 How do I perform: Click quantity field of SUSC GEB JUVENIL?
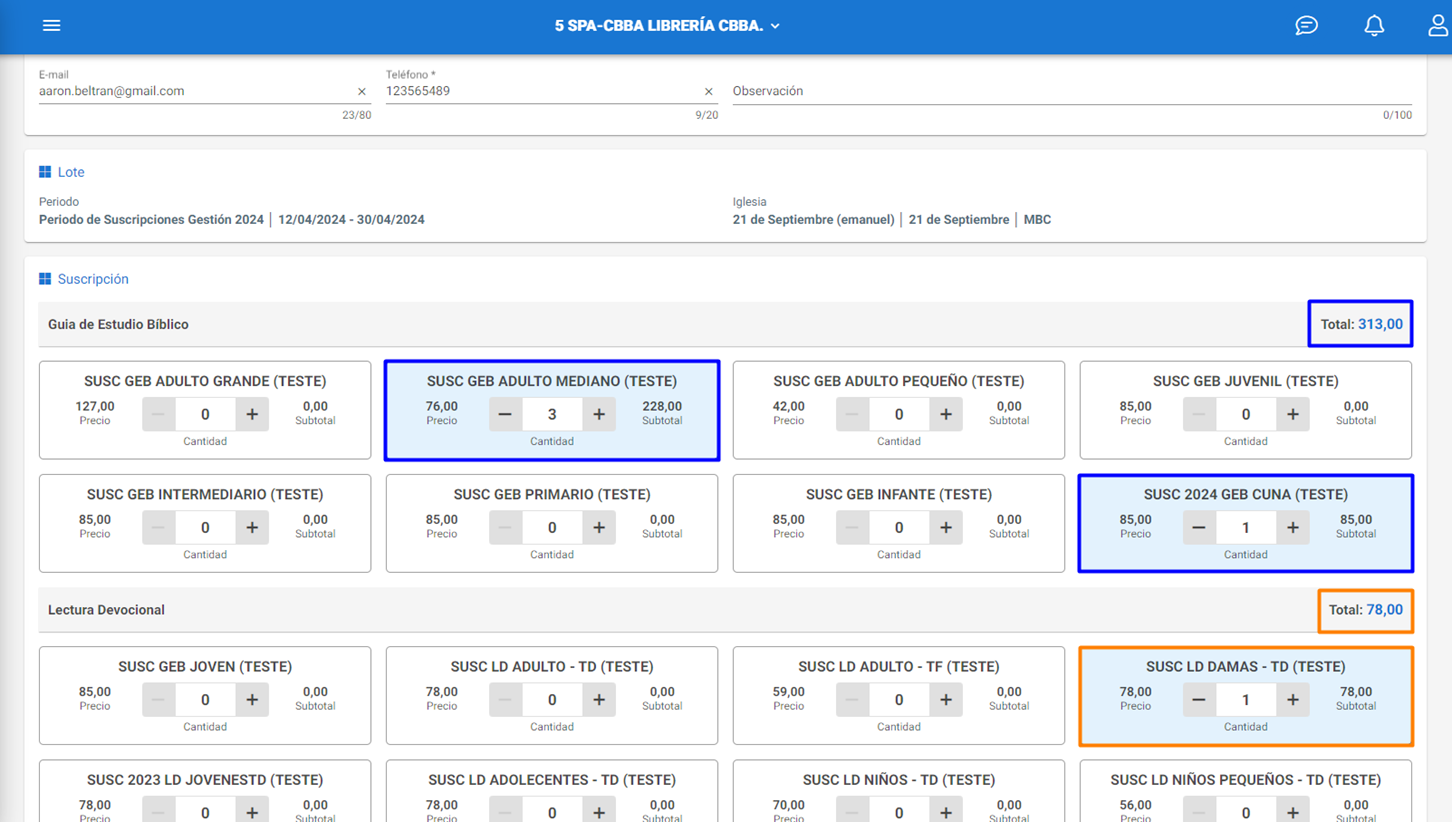(x=1246, y=414)
